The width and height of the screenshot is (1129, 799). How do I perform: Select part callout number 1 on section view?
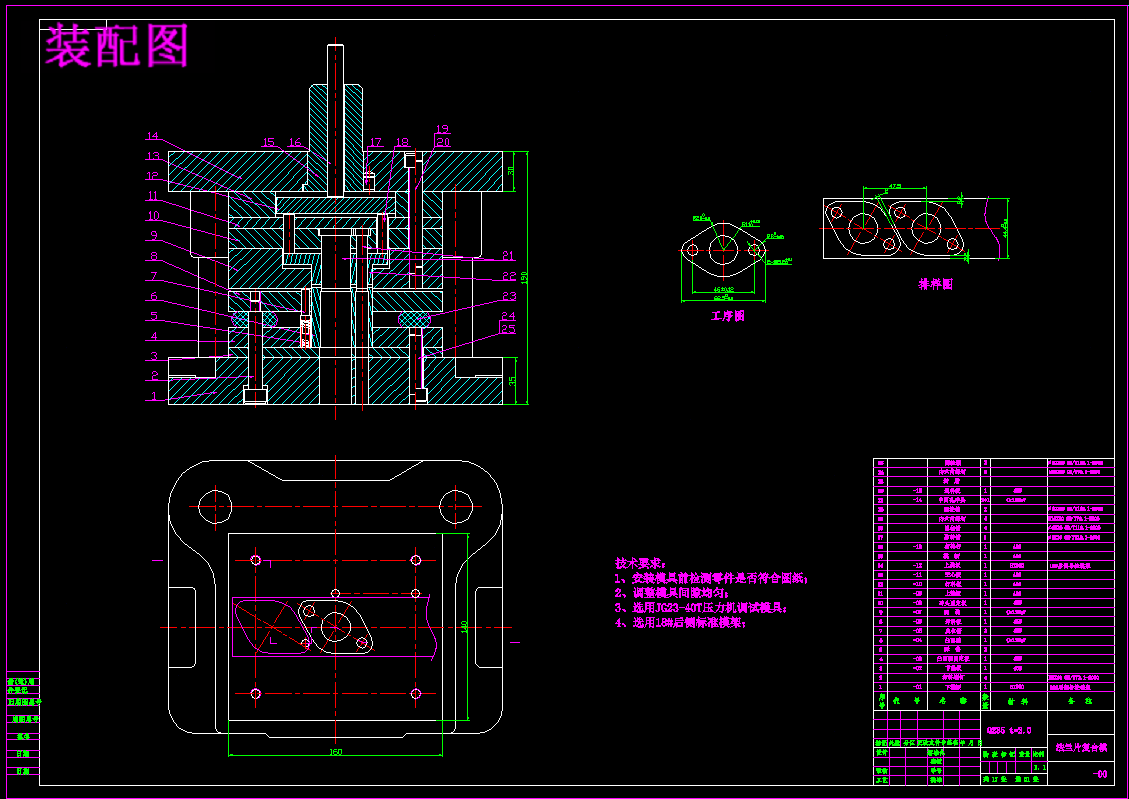pos(154,395)
